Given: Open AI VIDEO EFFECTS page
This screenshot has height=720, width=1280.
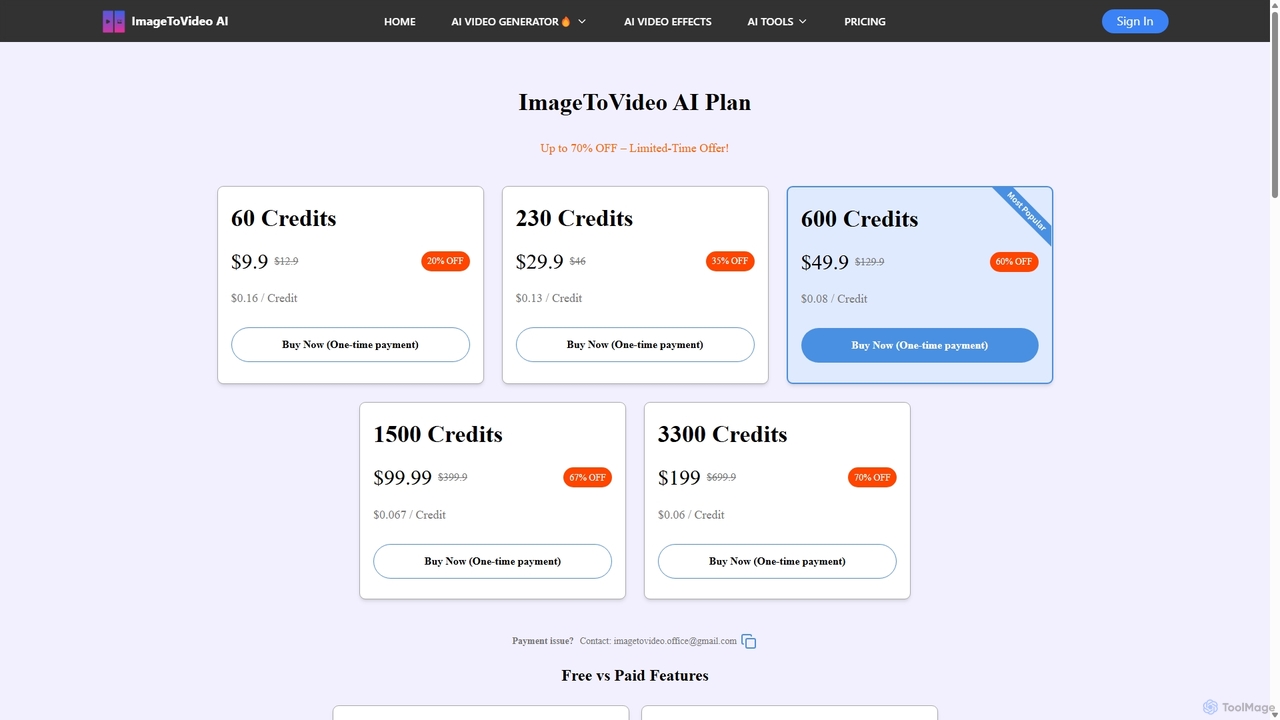Looking at the screenshot, I should coord(668,21).
